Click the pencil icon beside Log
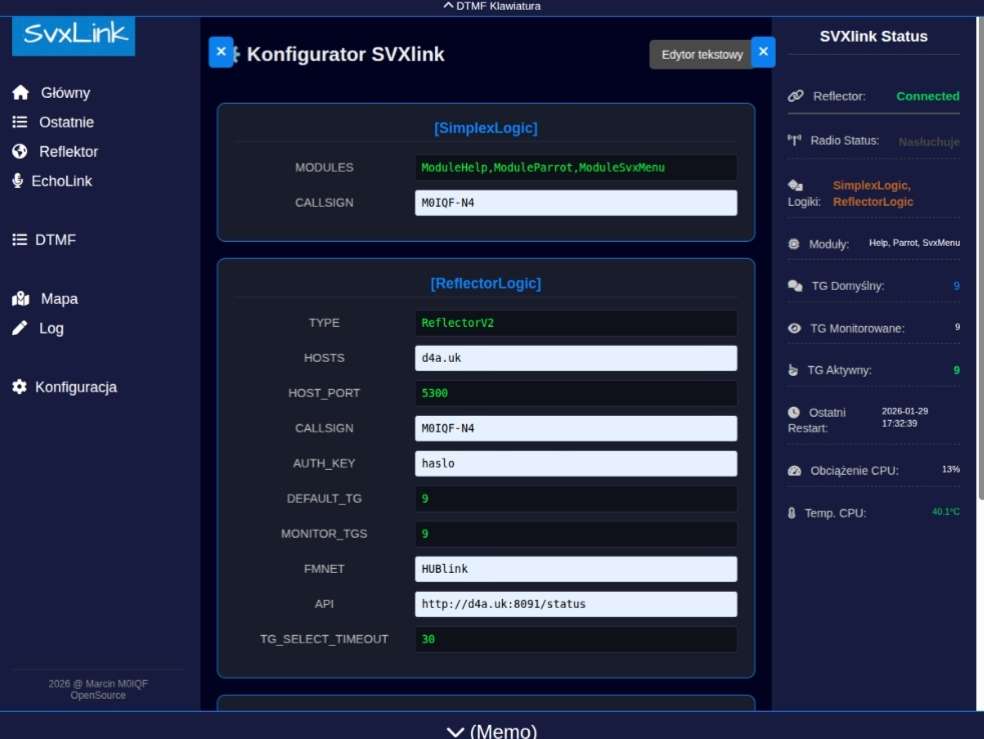 point(20,328)
